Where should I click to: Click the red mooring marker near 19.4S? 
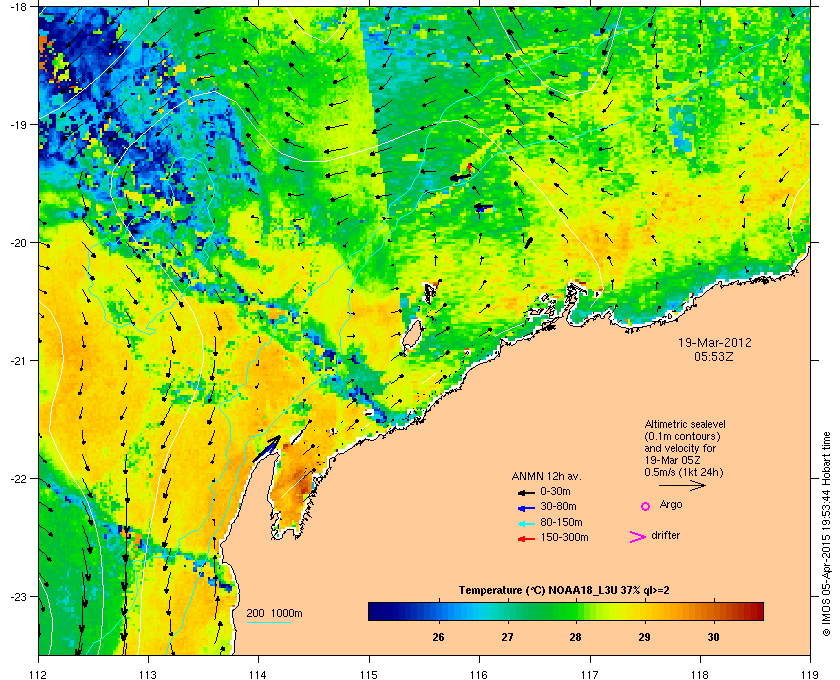click(x=470, y=169)
